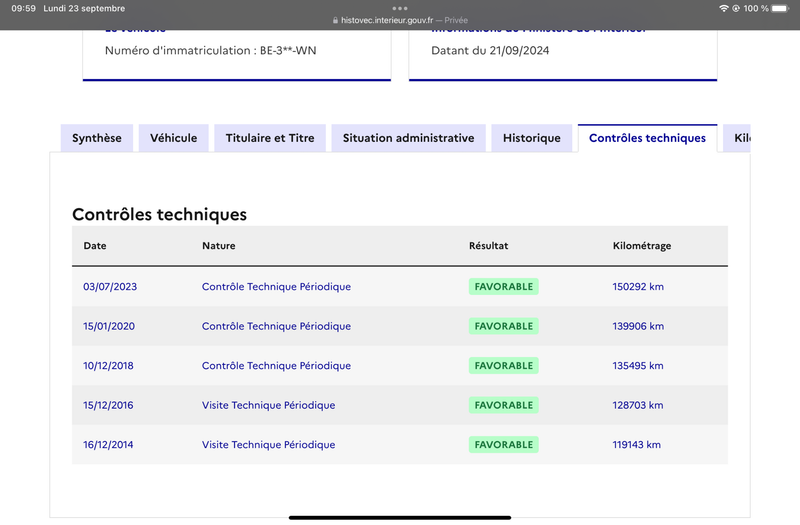The image size is (800, 525).
Task: Select the date 16/12/2014
Action: 108,445
